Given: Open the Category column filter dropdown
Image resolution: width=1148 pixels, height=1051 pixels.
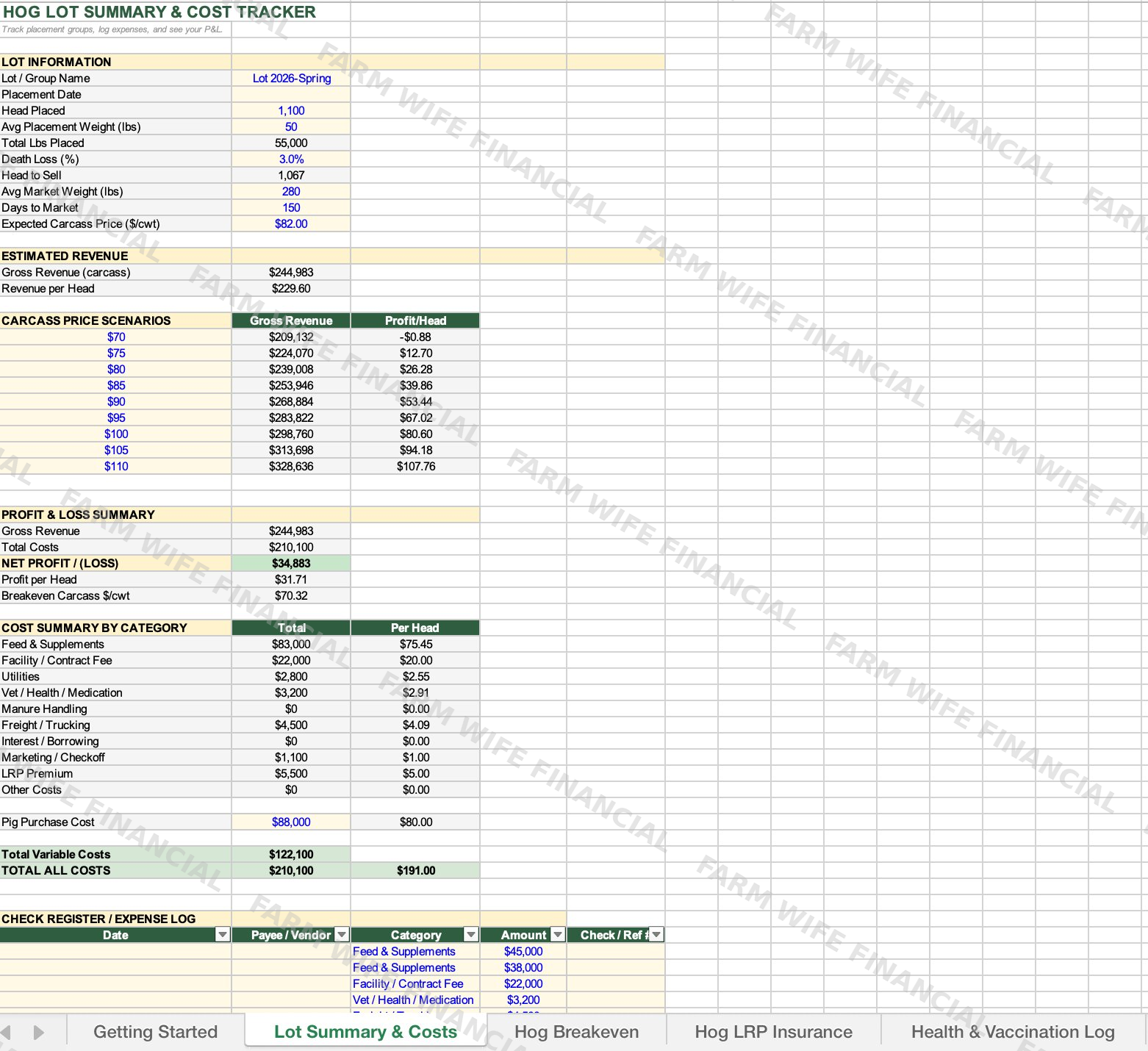Looking at the screenshot, I should coord(471,935).
